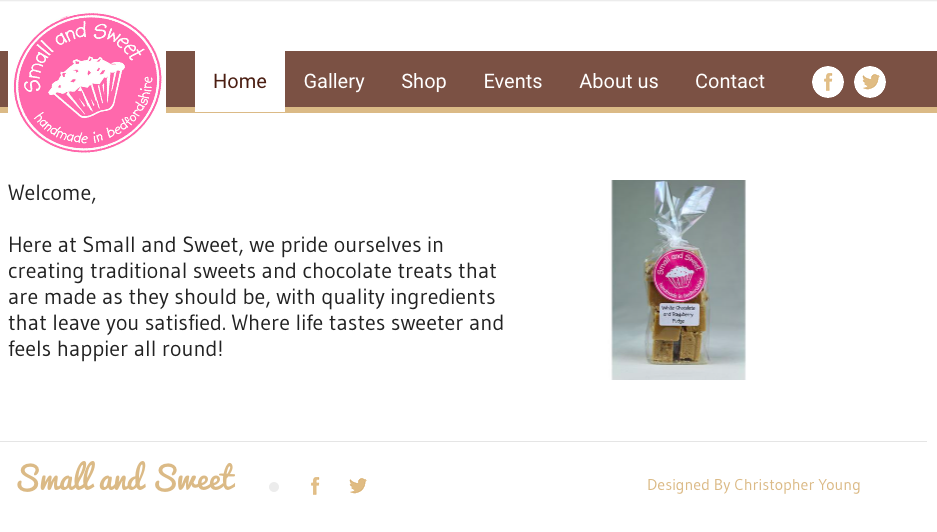Open the Facebook icon in the header

coord(828,82)
